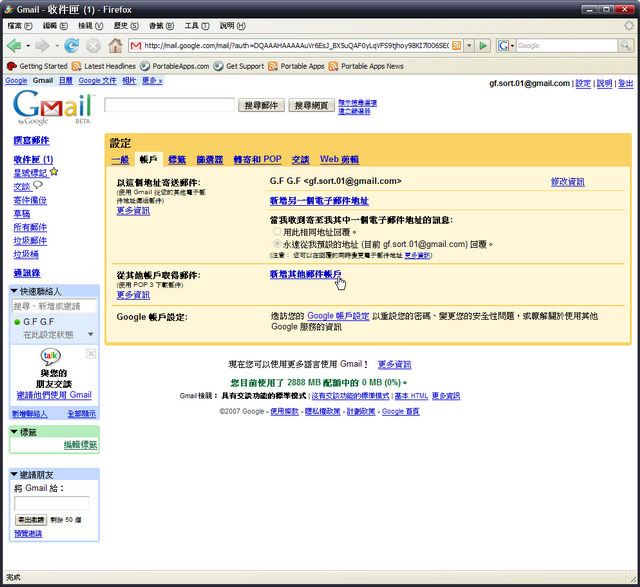Open the Contacts (通訊錄) link
This screenshot has width=640, height=587.
(x=27, y=273)
